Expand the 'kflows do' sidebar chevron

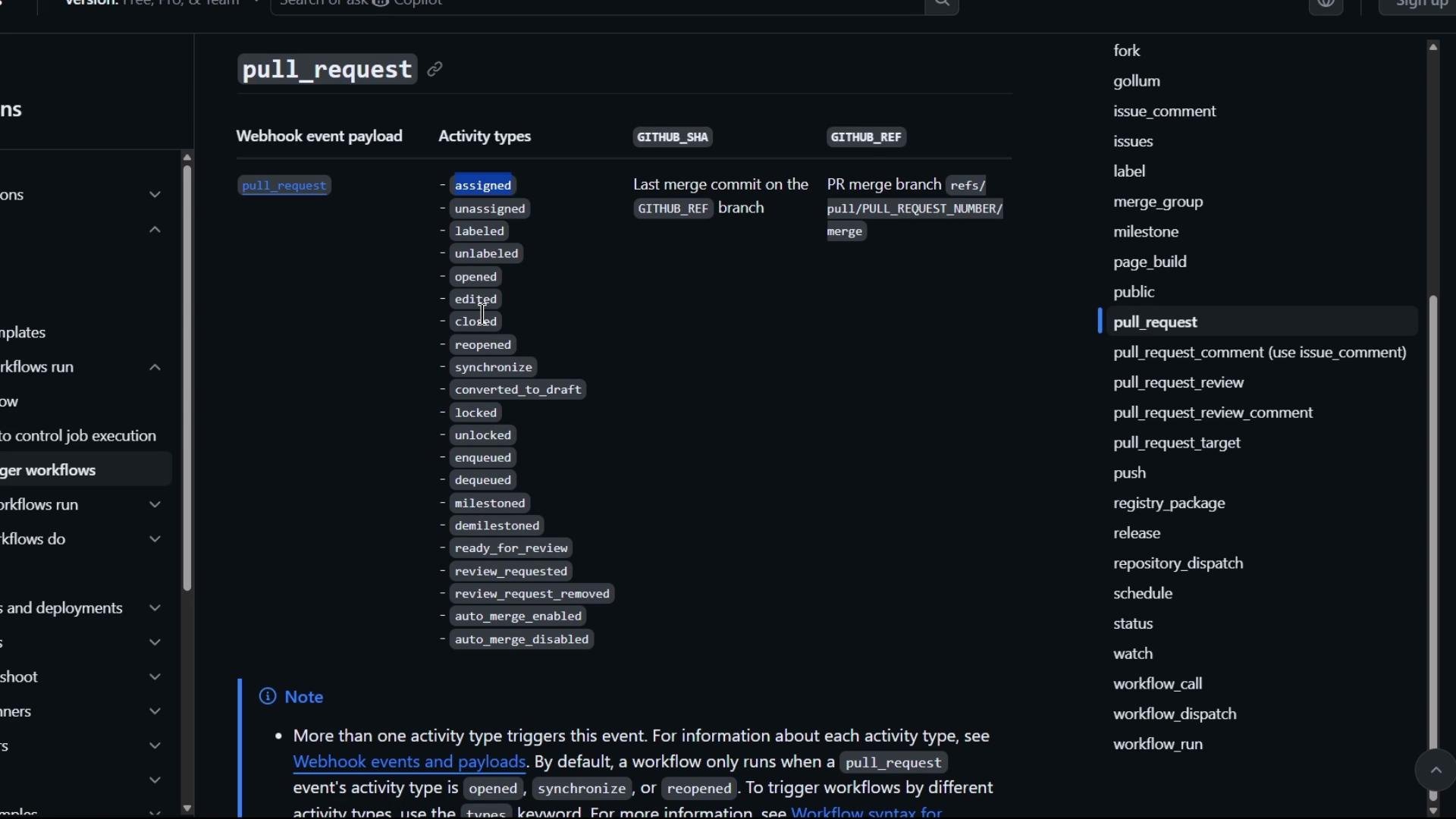click(x=155, y=539)
